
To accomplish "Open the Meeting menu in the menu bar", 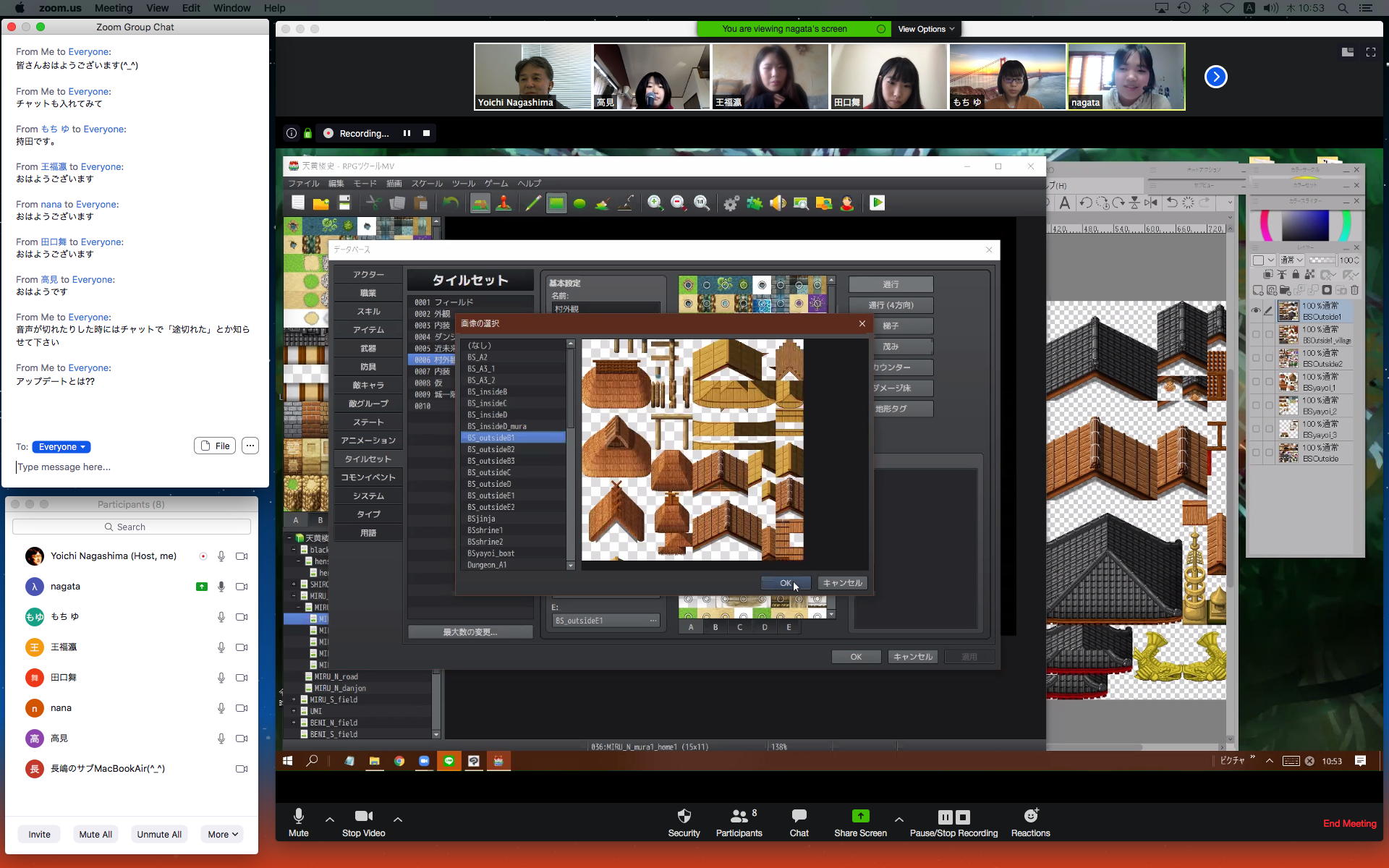I will tap(113, 8).
